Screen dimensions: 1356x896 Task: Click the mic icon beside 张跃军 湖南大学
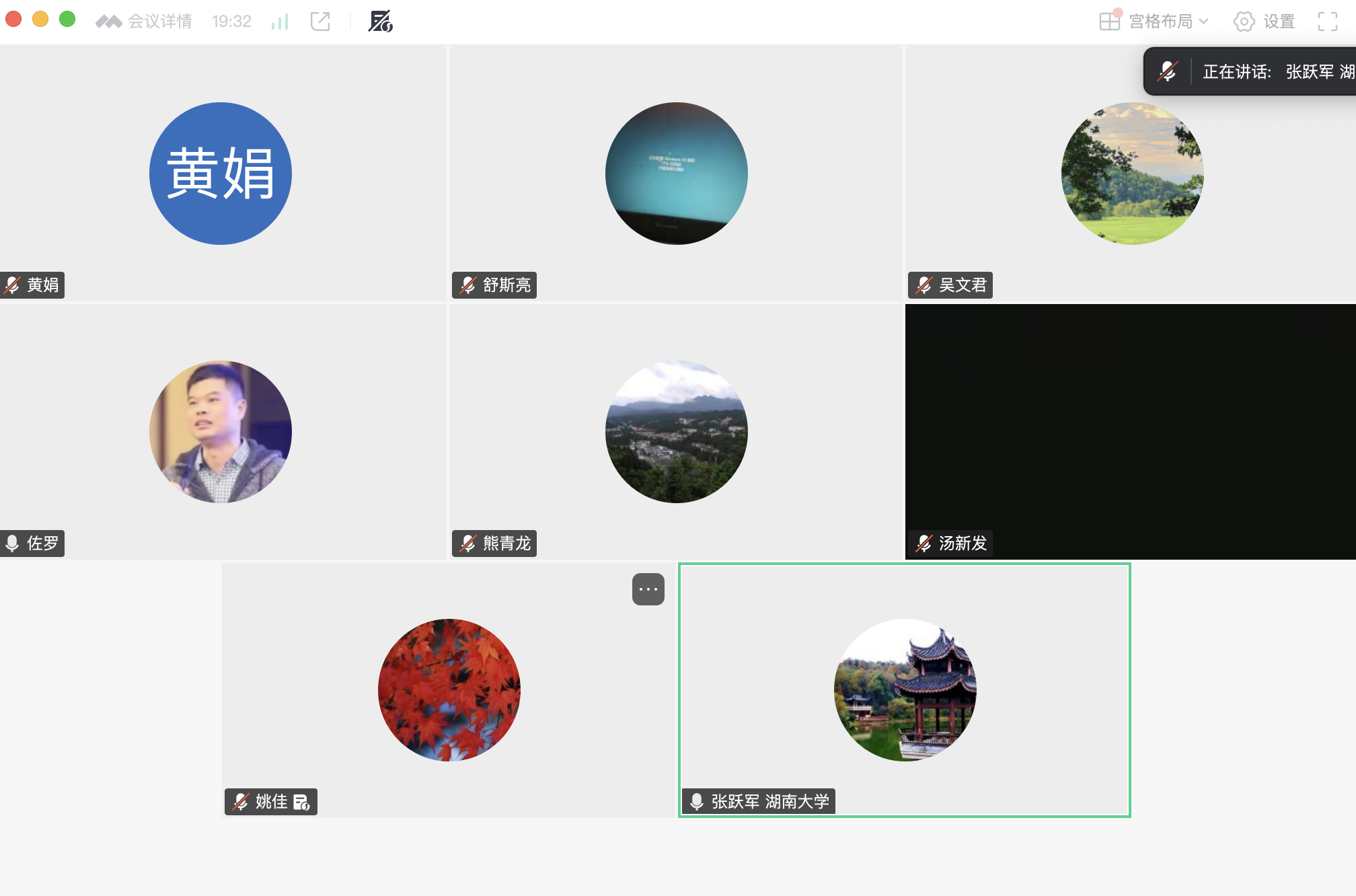(x=697, y=802)
